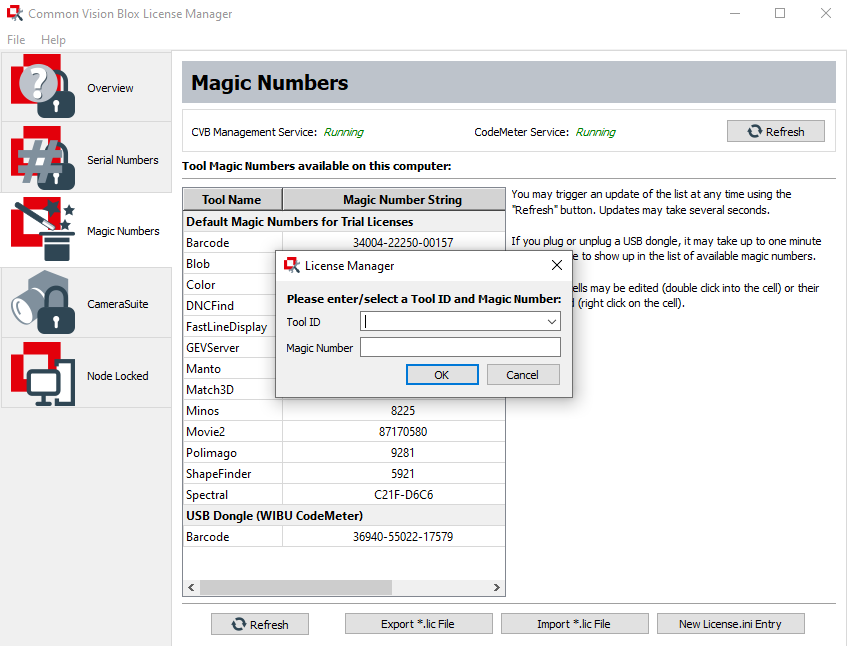The height and width of the screenshot is (646, 847).
Task: Open the File menu
Action: [x=16, y=40]
